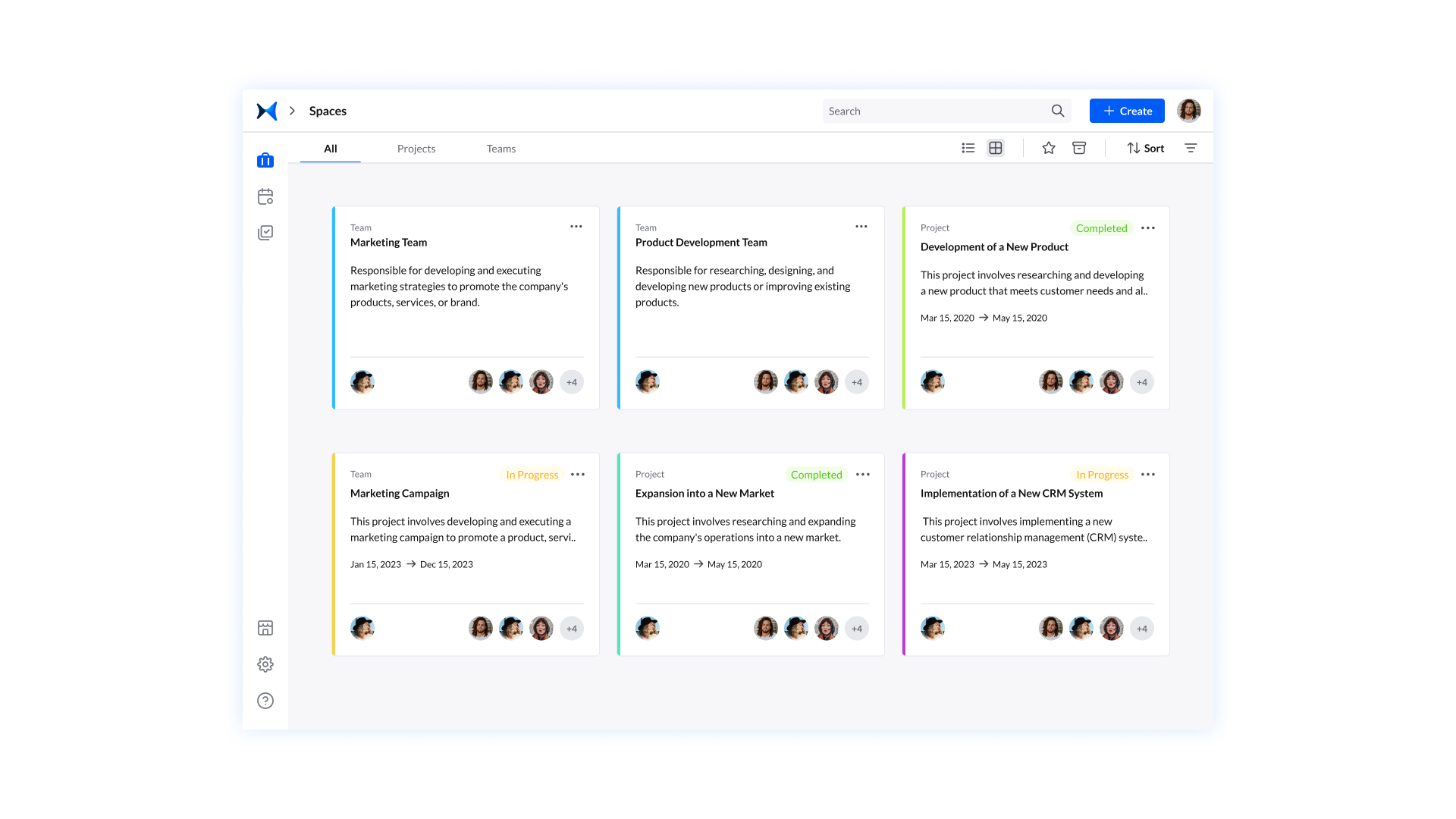Open the tasks icon in the sidebar
This screenshot has width=1456, height=819.
pos(265,232)
